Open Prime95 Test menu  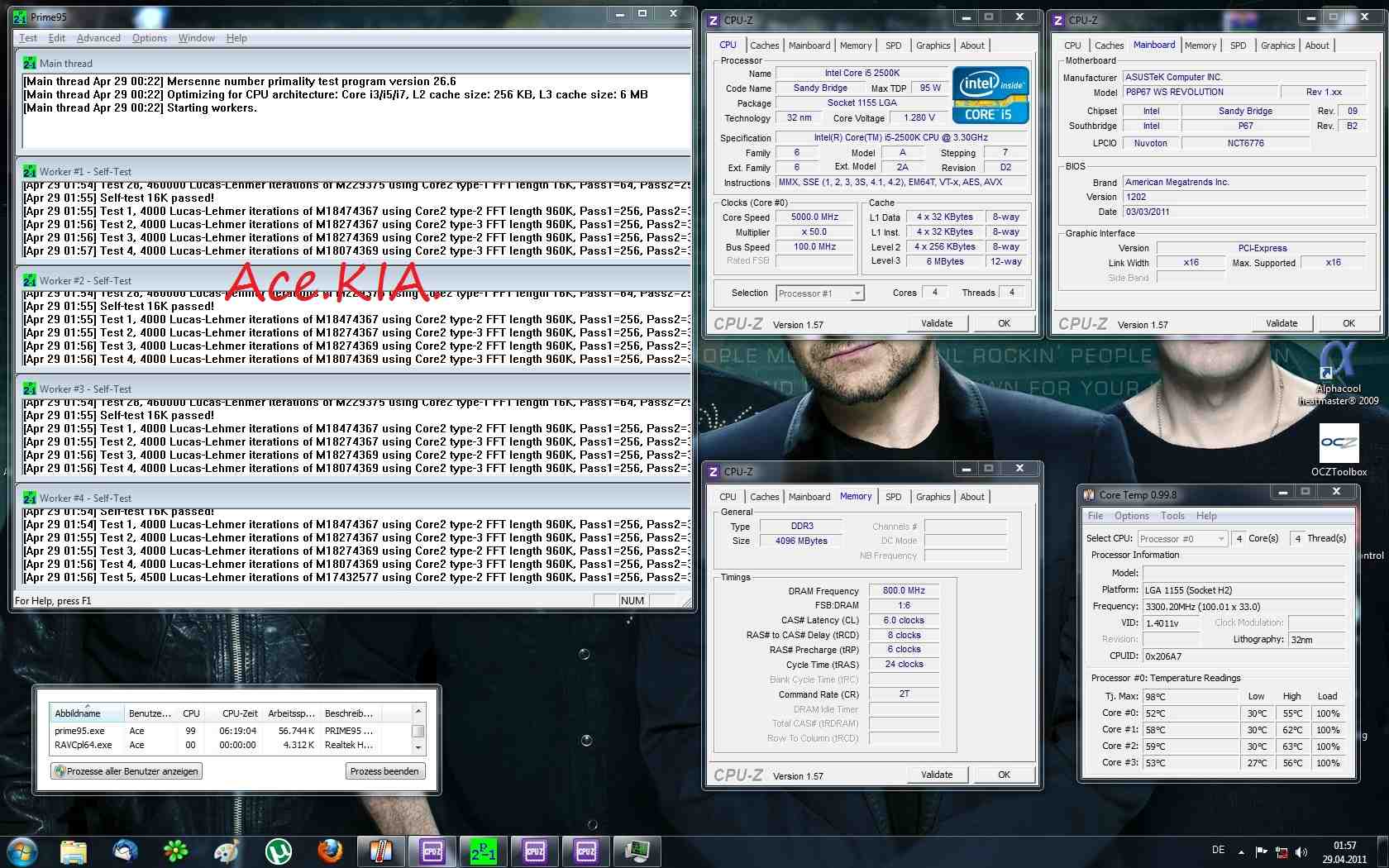28,38
